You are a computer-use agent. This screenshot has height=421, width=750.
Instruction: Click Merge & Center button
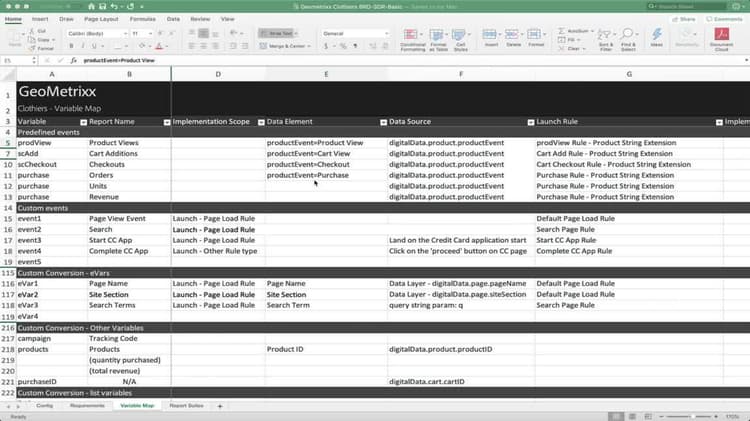pyautogui.click(x=284, y=46)
